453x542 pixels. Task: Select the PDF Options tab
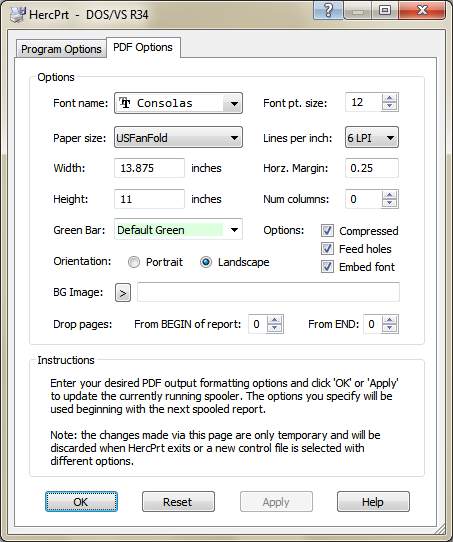pyautogui.click(x=143, y=47)
